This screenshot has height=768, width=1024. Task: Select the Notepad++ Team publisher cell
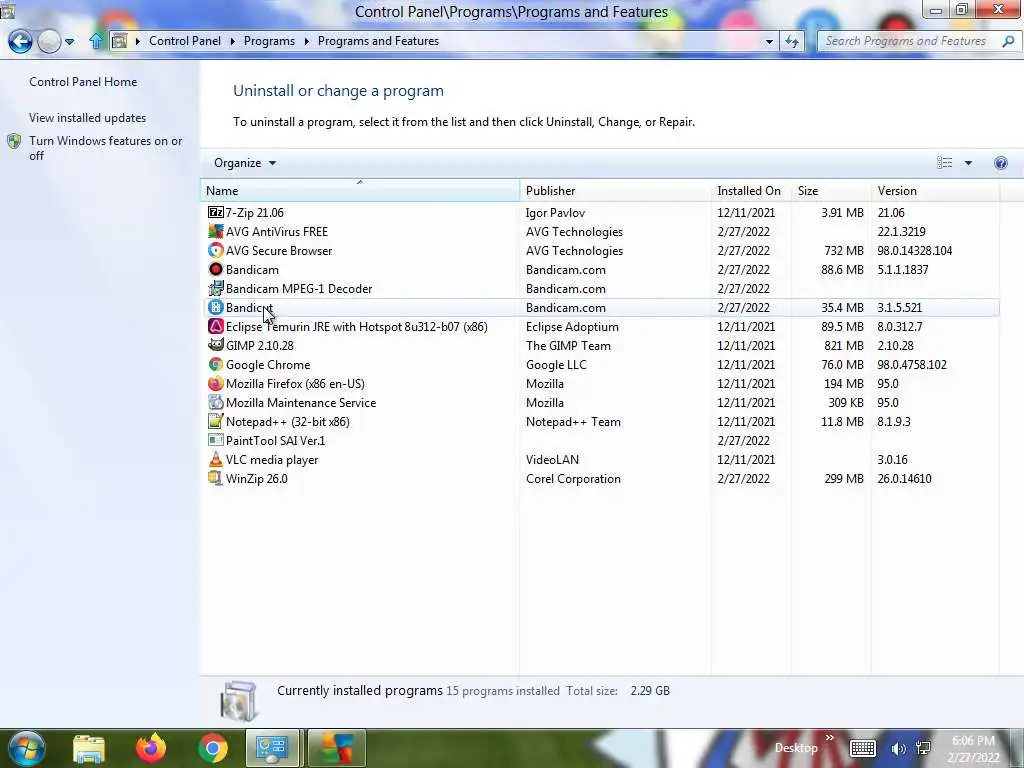tap(573, 422)
